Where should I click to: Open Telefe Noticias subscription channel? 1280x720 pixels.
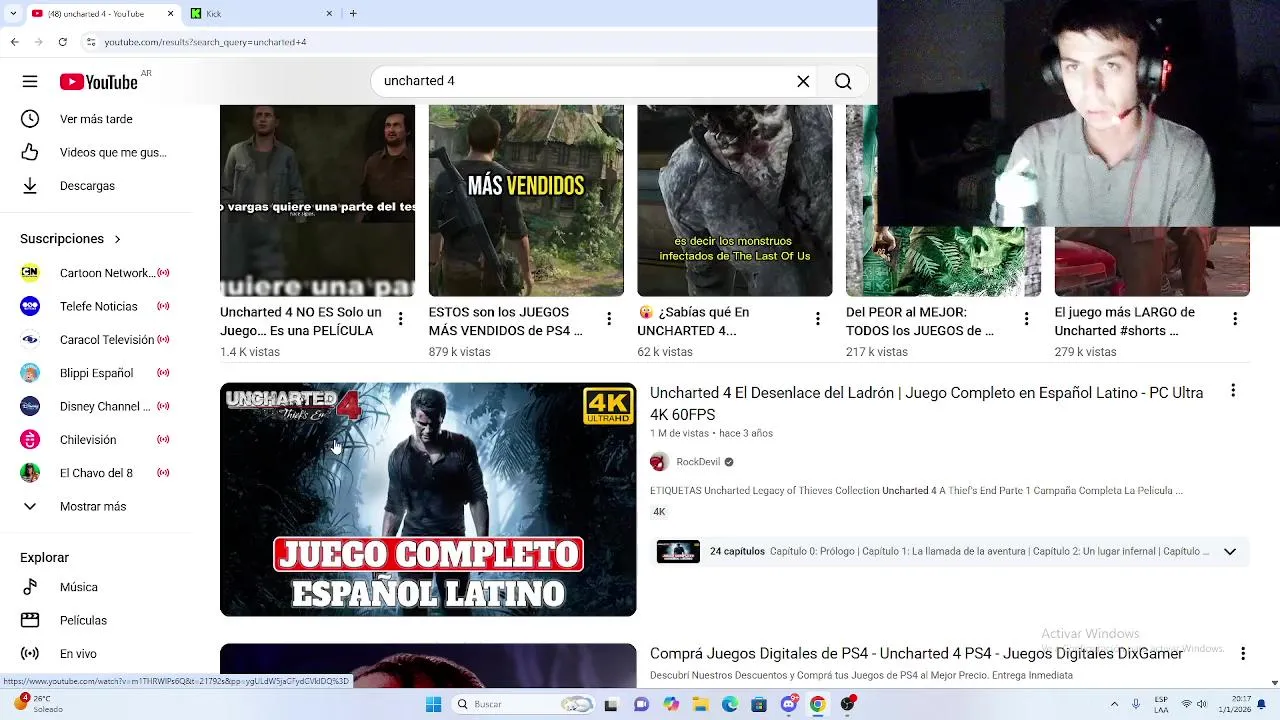point(96,306)
